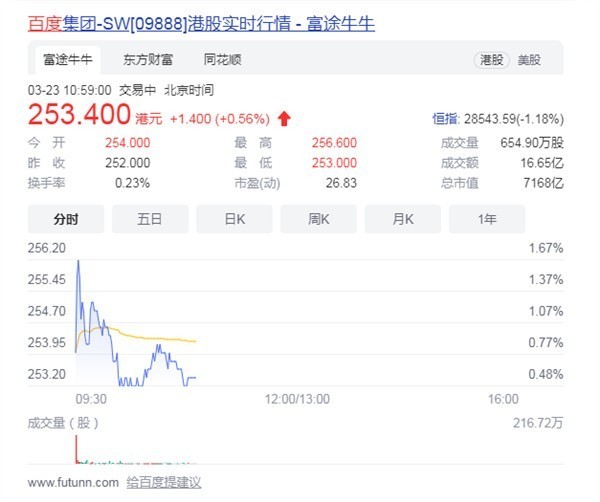Click the 09:30 time axis label

click(91, 399)
